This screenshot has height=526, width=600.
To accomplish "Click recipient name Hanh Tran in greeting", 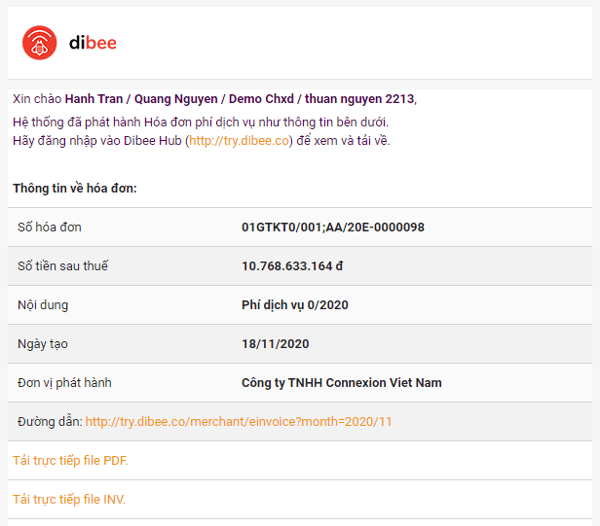I will click(94, 99).
